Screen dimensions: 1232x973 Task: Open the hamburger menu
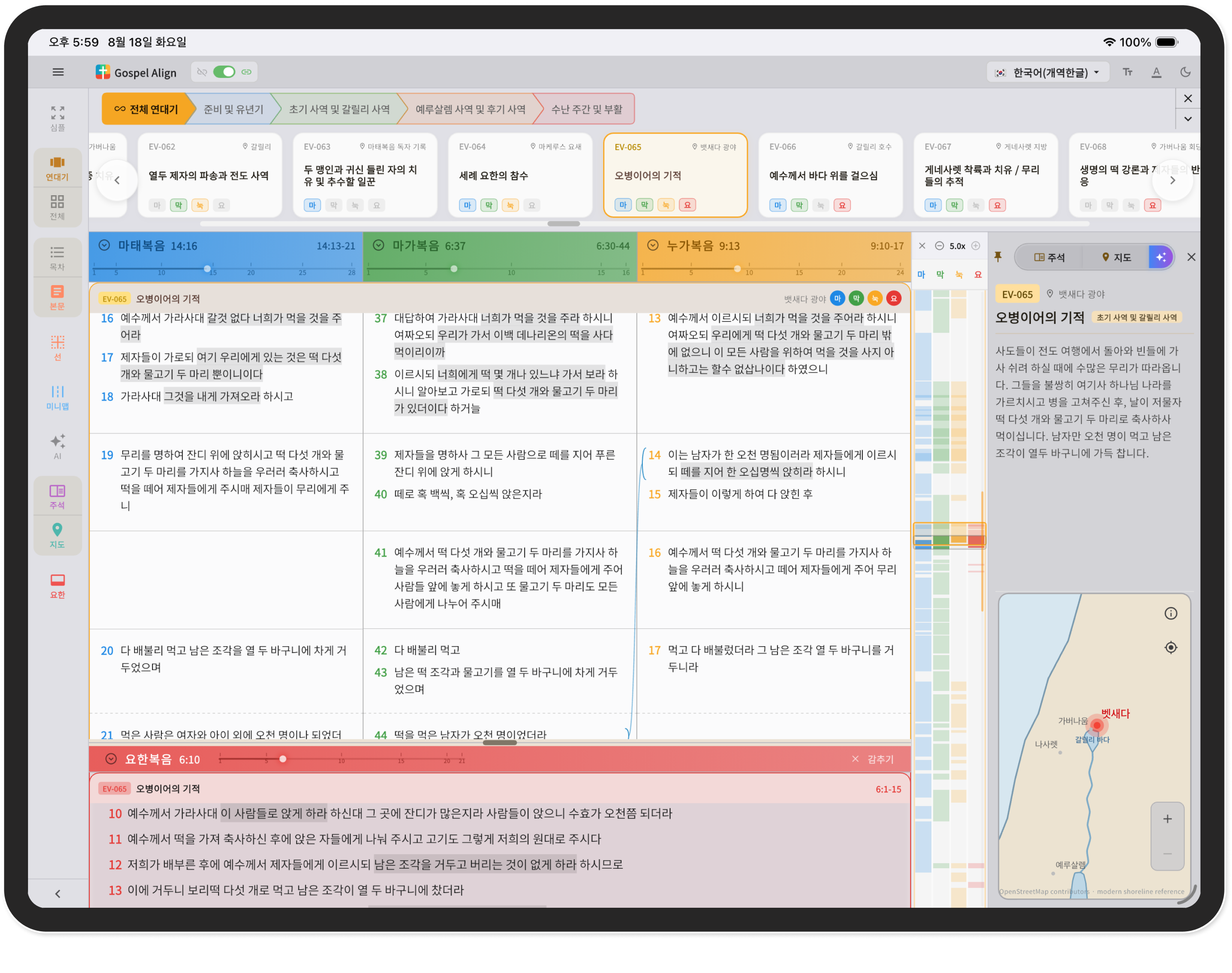coord(58,73)
